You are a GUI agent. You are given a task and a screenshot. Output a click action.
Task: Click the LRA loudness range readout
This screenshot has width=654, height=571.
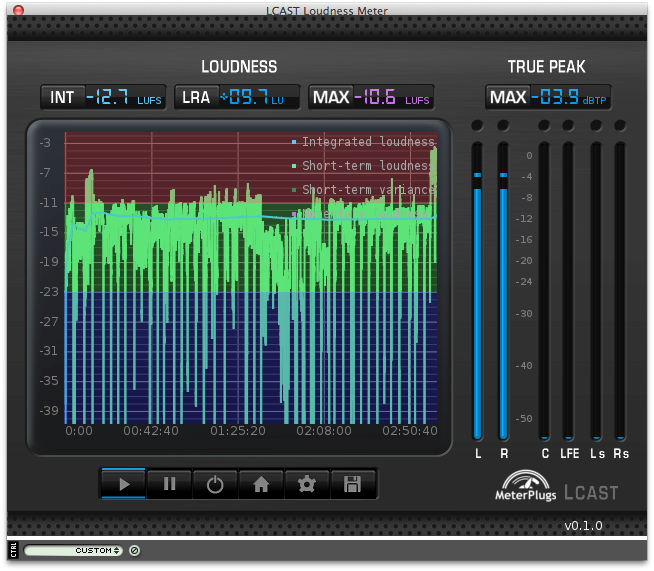[x=237, y=98]
